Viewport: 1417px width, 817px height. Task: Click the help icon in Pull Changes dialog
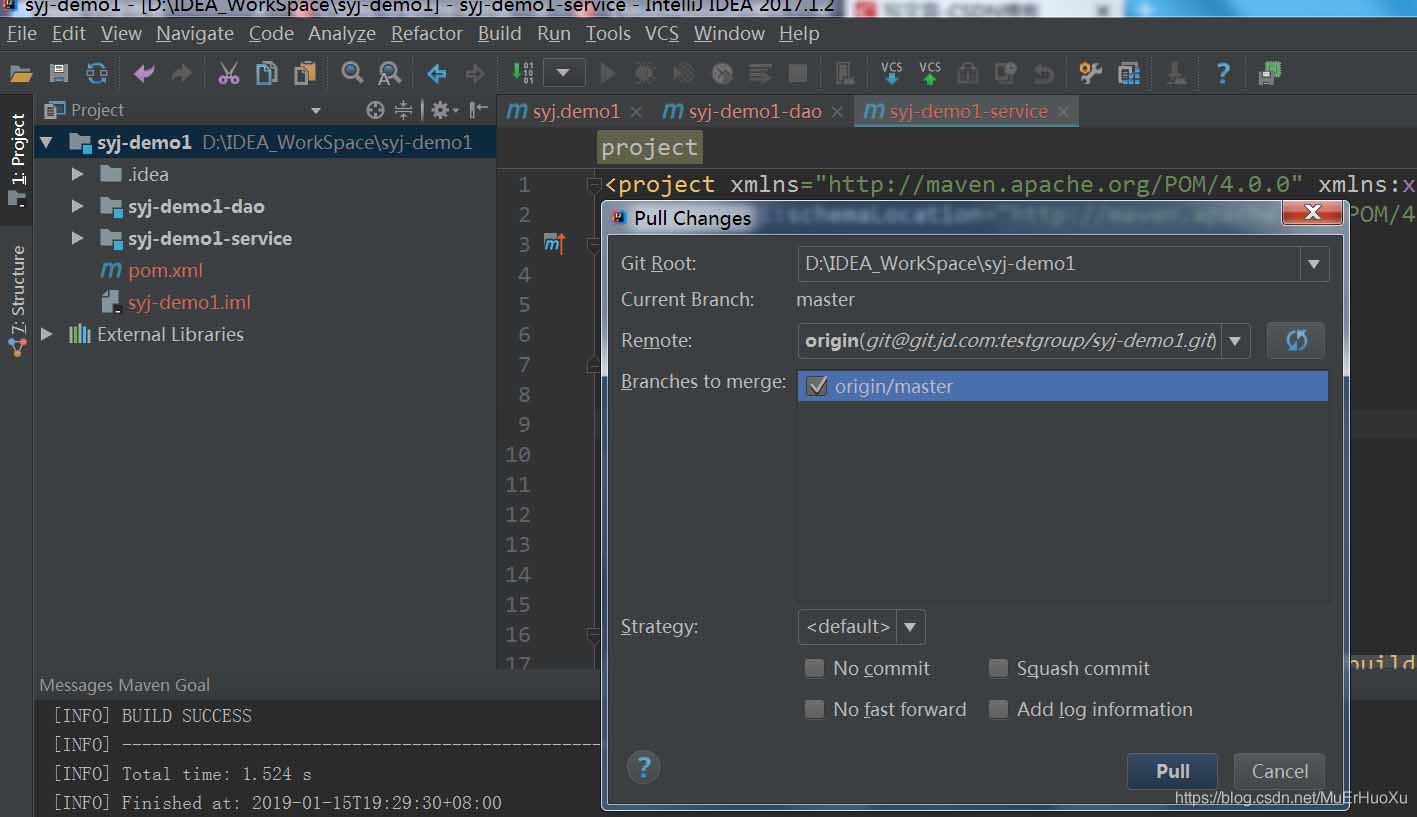[644, 768]
